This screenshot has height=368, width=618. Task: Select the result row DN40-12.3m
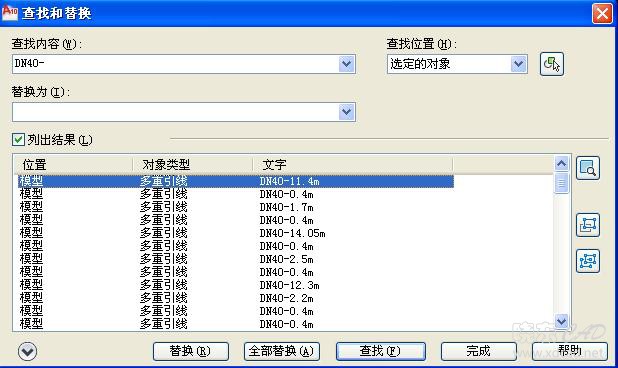coord(236,285)
